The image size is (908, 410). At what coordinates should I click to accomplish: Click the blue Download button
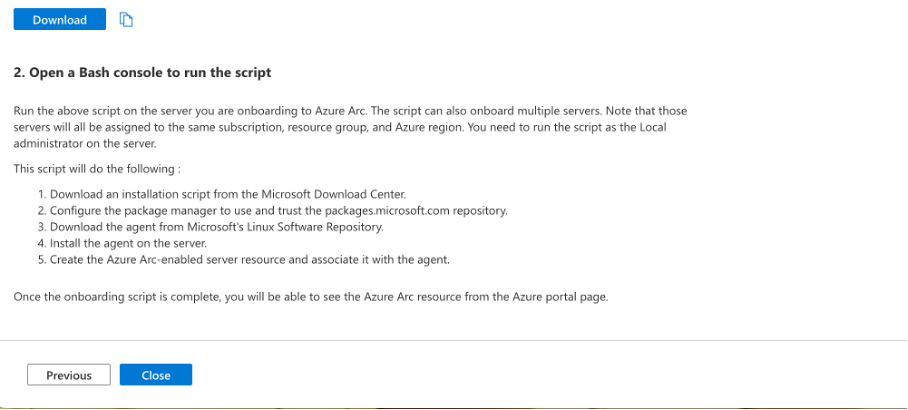click(x=60, y=20)
